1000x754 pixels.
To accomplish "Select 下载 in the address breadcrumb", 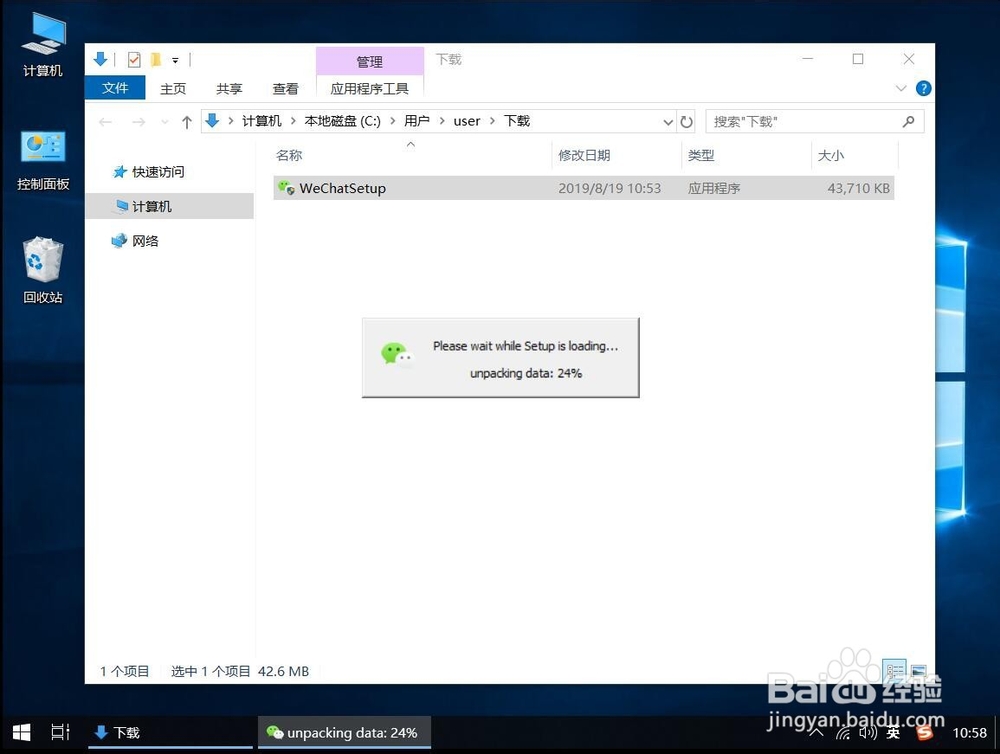I will pyautogui.click(x=517, y=121).
